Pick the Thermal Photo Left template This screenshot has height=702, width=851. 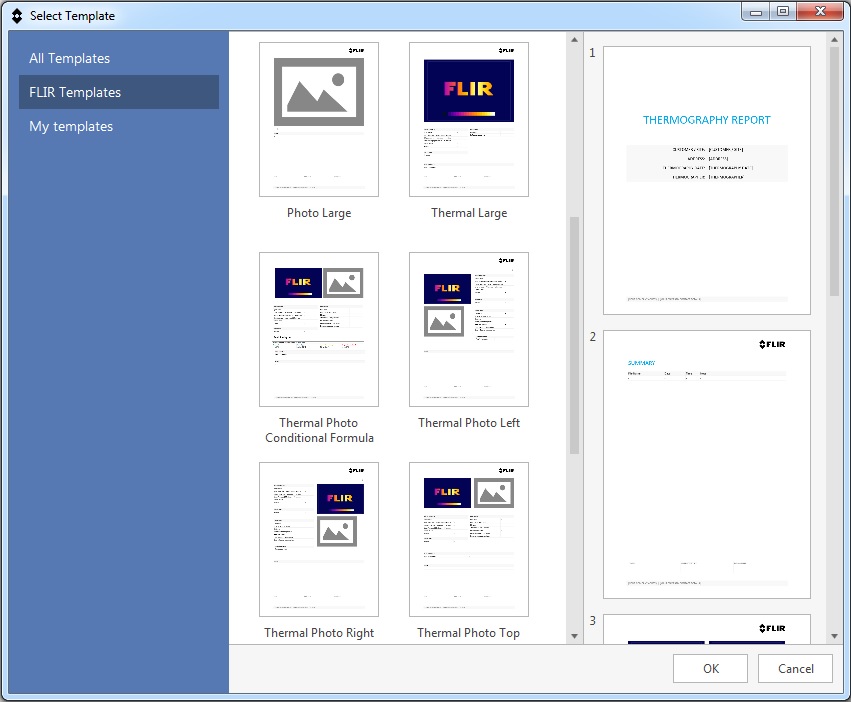tap(468, 329)
